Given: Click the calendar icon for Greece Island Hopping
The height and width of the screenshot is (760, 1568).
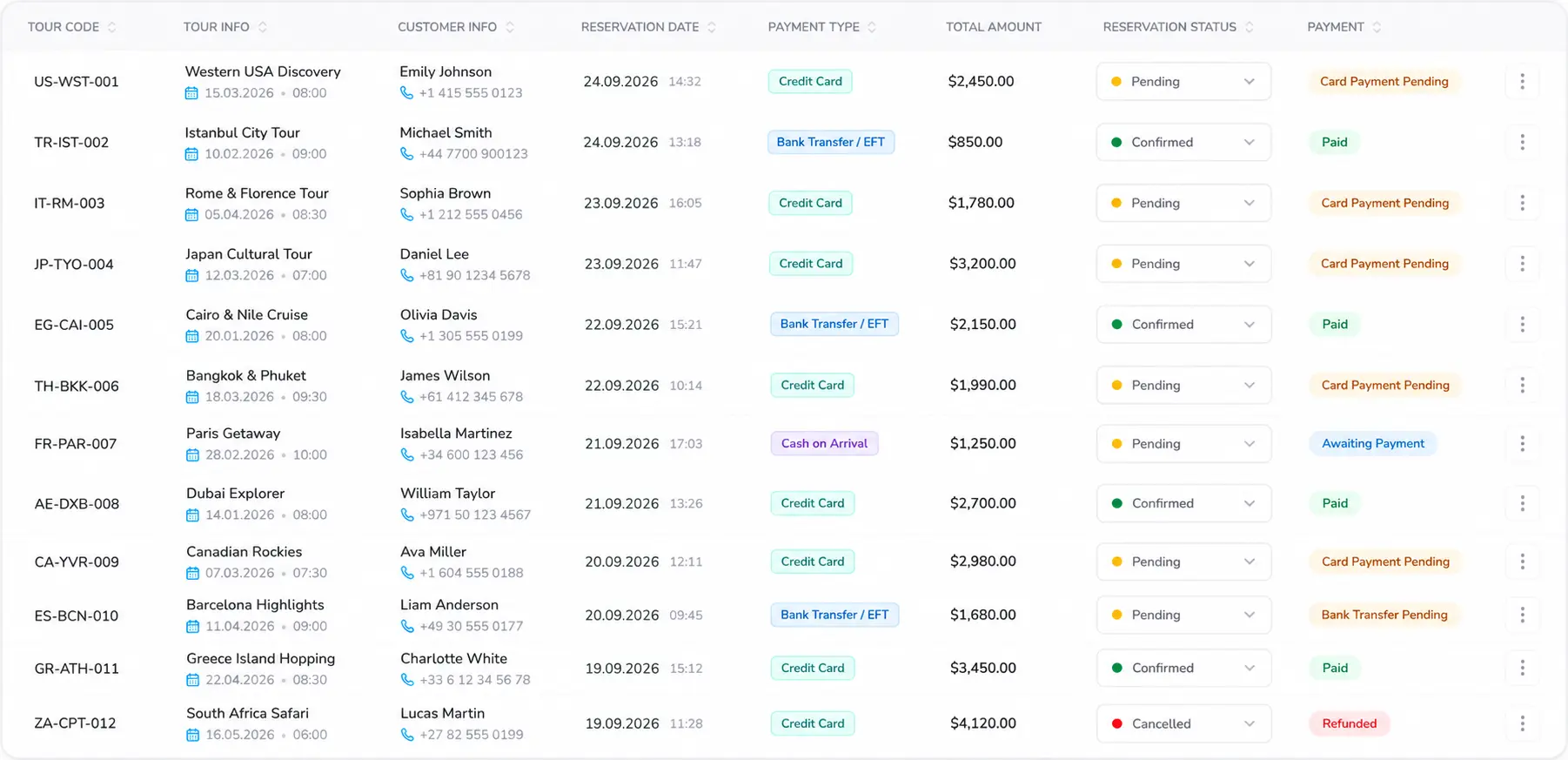Looking at the screenshot, I should [x=192, y=680].
